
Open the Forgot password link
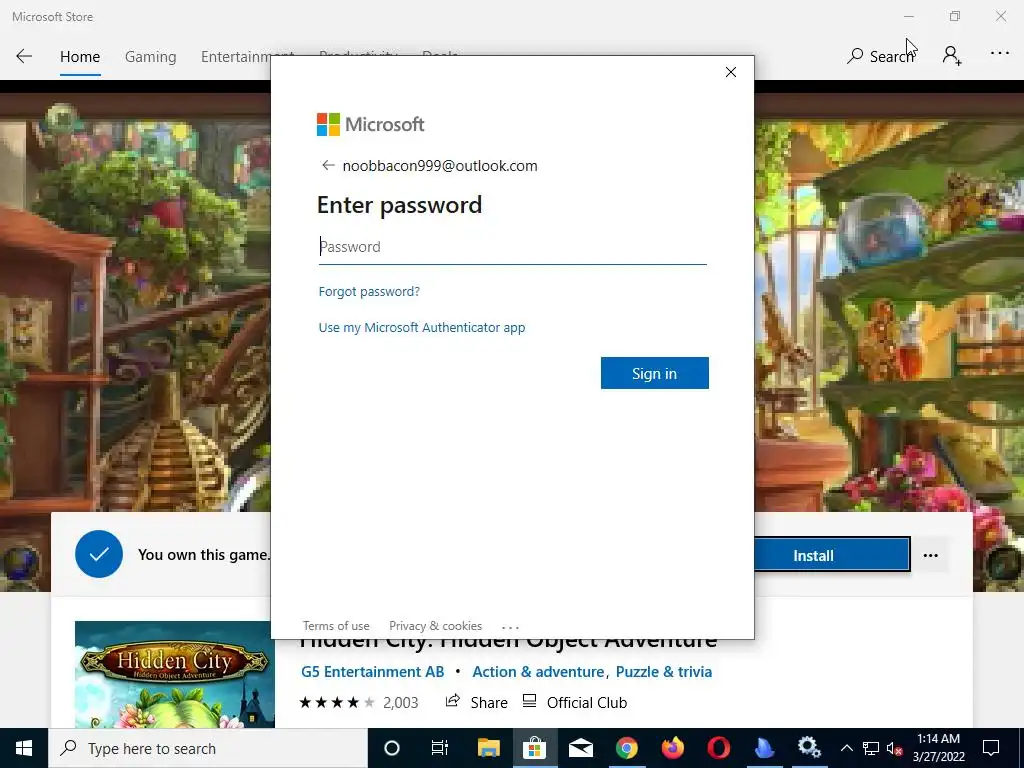(369, 291)
